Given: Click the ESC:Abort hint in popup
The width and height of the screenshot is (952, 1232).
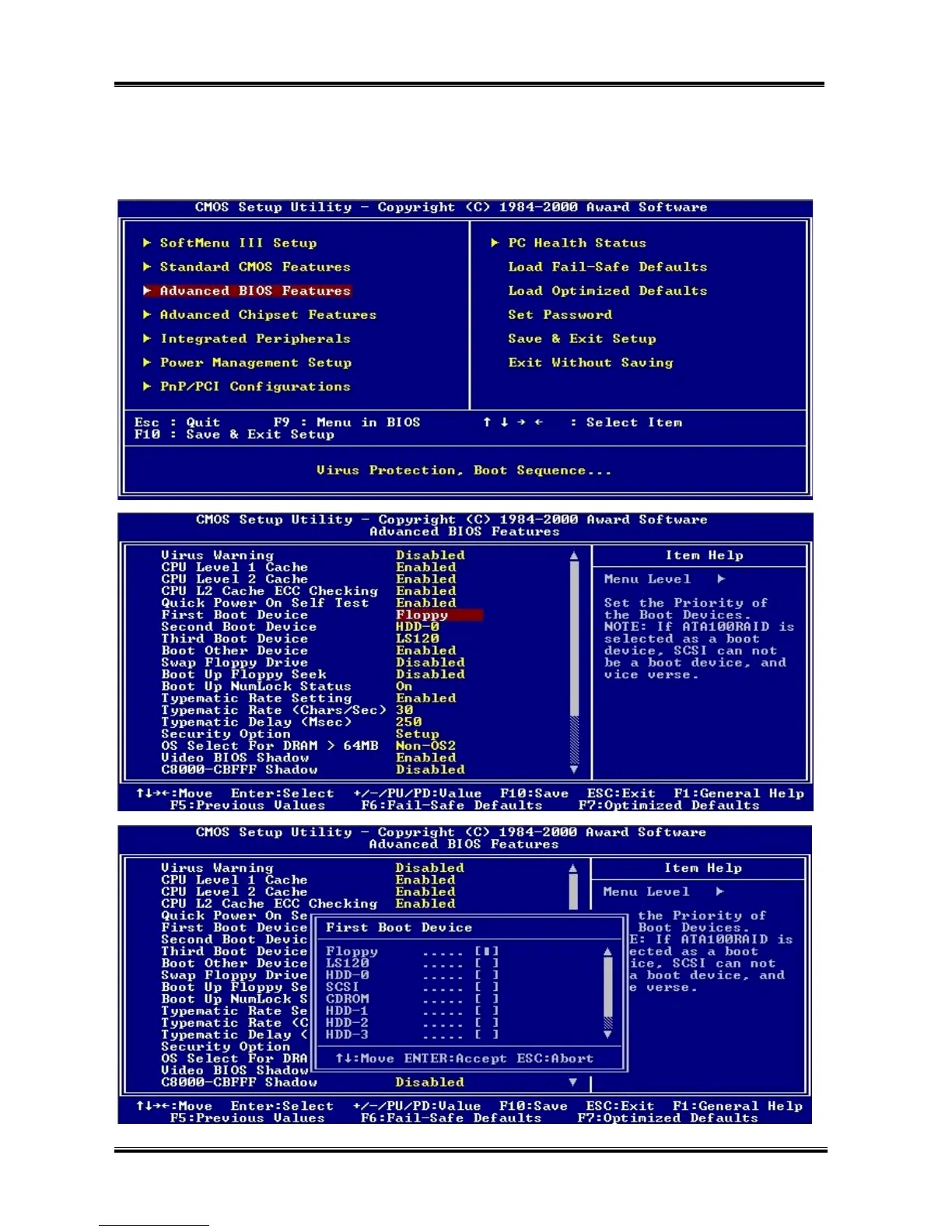Looking at the screenshot, I should tap(555, 1059).
